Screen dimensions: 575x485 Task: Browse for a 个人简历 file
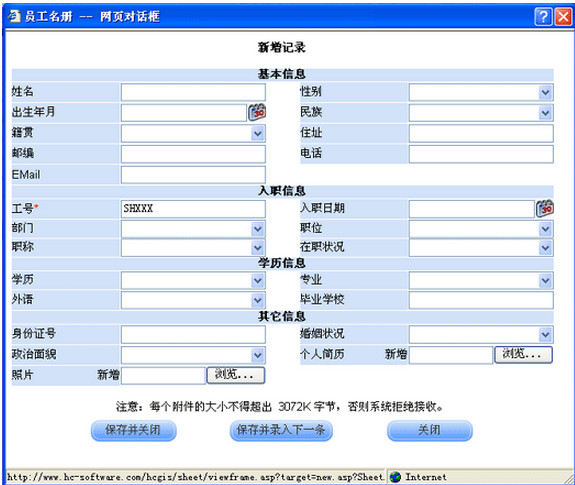523,354
